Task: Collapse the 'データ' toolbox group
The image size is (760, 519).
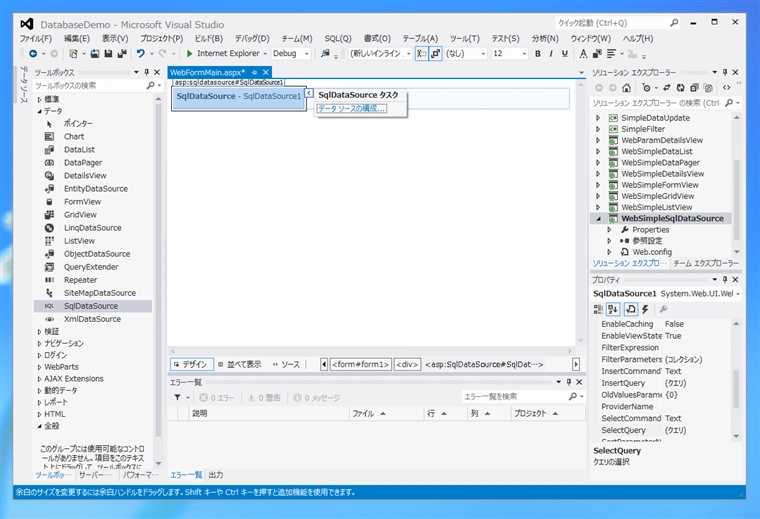Action: point(39,111)
